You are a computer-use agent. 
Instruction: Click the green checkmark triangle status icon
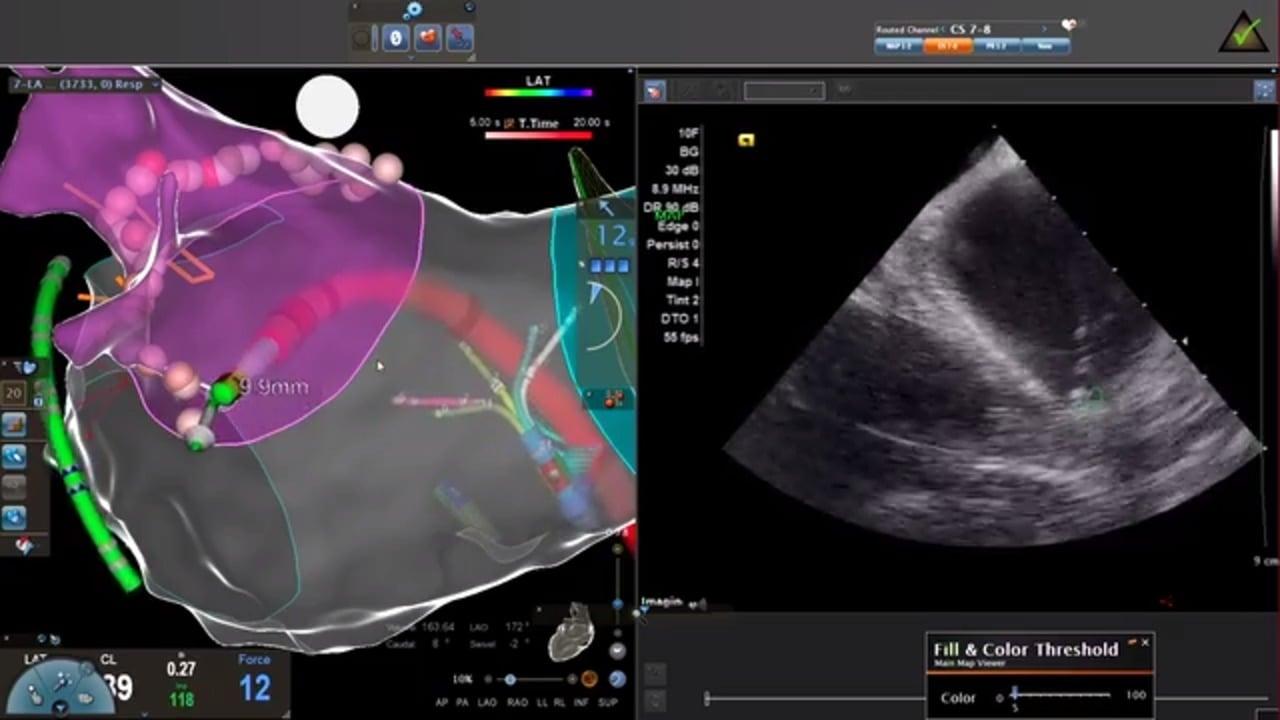tap(1243, 32)
